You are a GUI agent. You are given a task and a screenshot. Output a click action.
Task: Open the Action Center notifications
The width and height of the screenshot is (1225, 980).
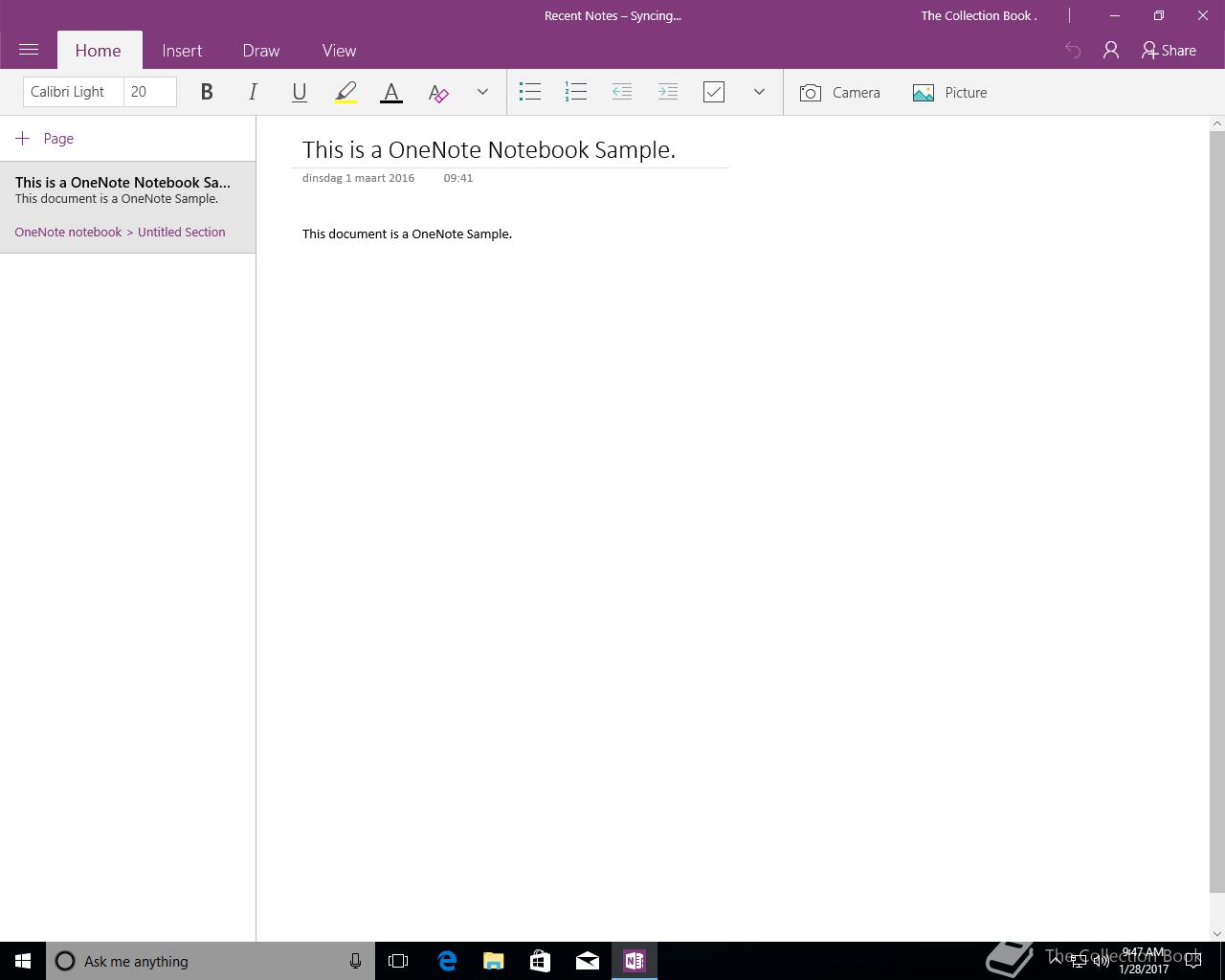pyautogui.click(x=1194, y=961)
